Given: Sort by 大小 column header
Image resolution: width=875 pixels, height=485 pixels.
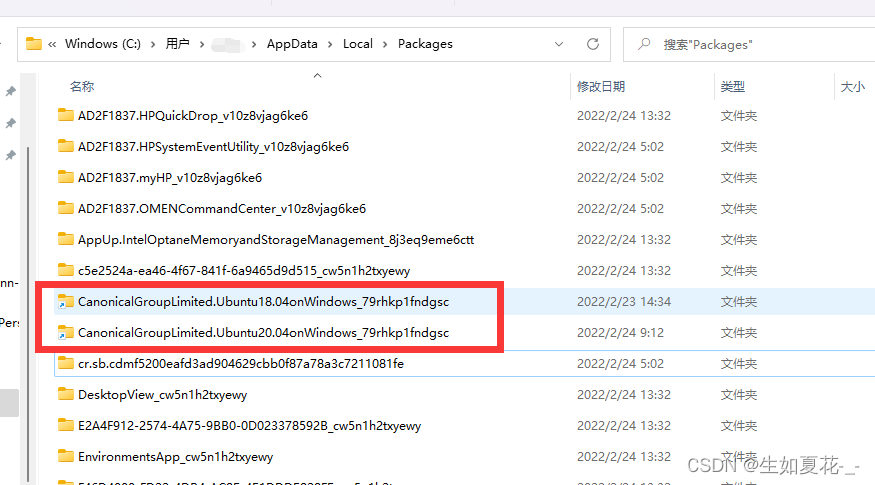Looking at the screenshot, I should point(853,87).
